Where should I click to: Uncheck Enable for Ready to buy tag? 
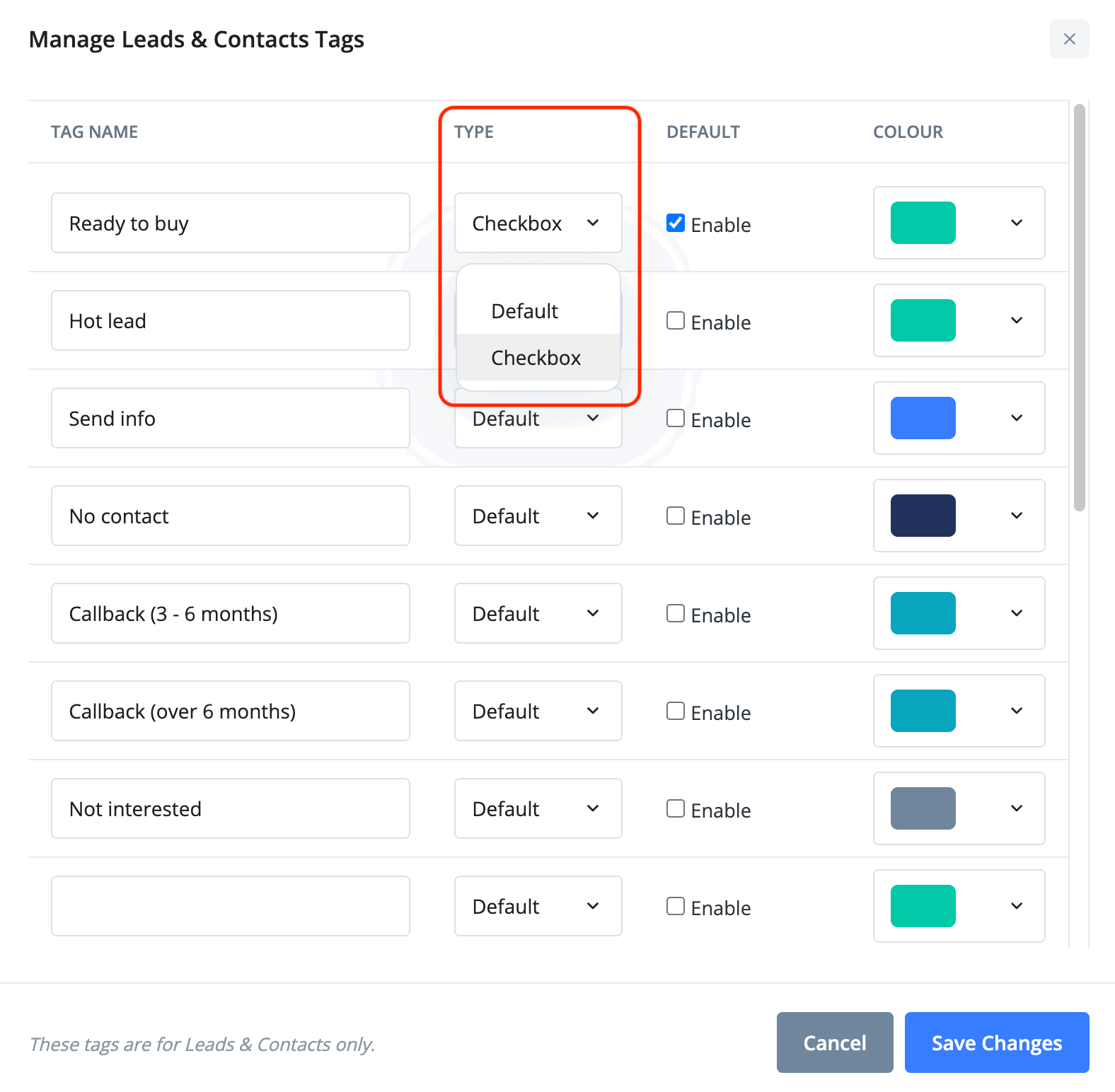click(x=676, y=223)
